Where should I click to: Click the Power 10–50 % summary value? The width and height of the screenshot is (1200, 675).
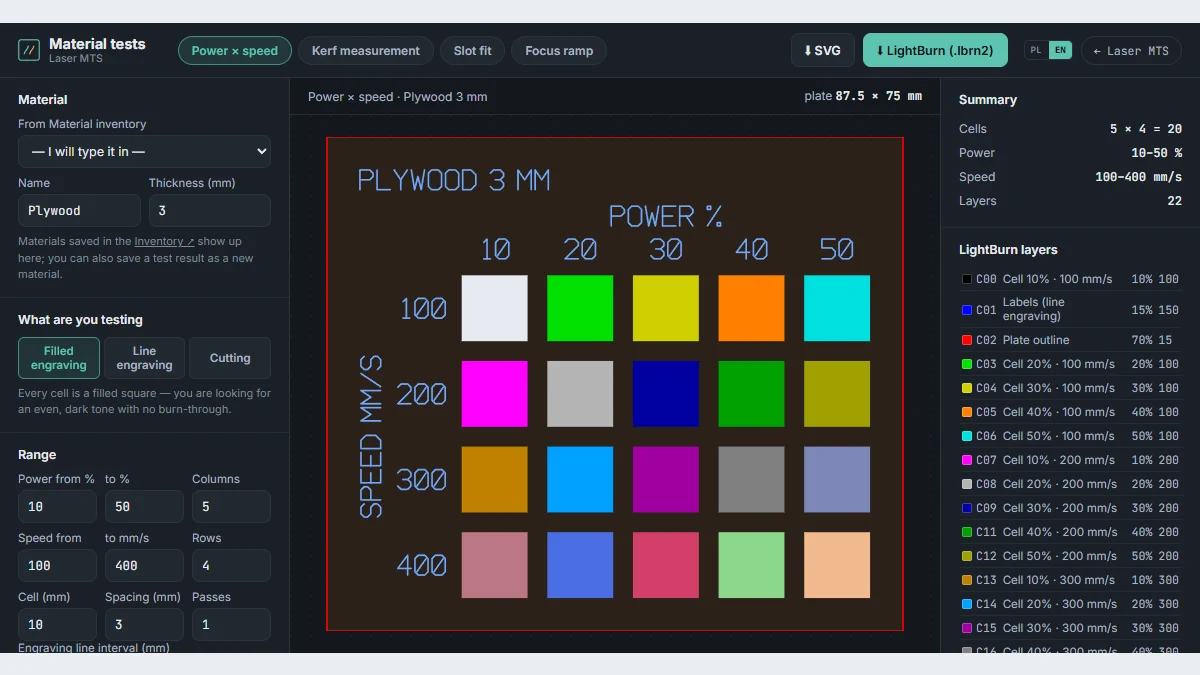pyautogui.click(x=1156, y=153)
